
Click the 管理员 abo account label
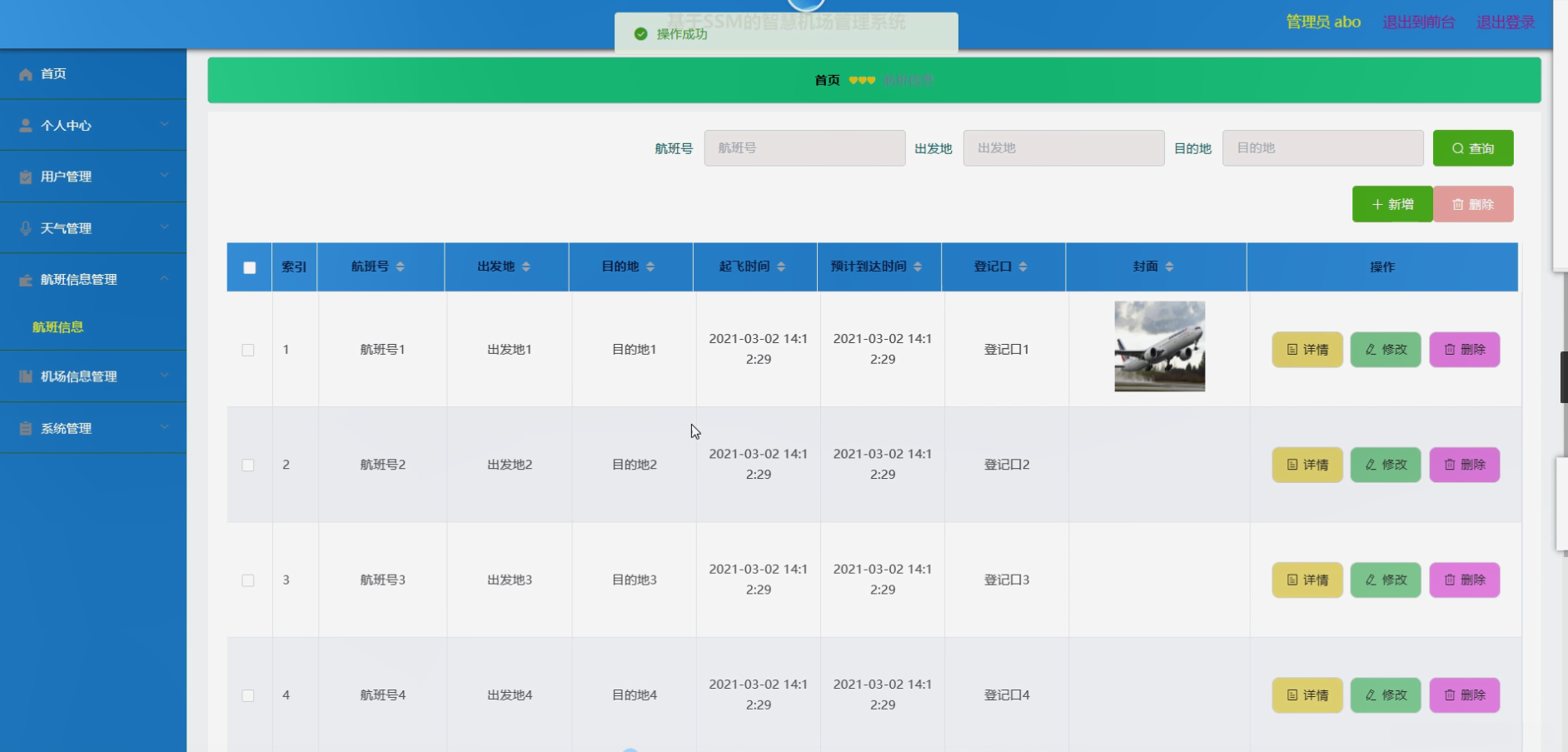1323,22
